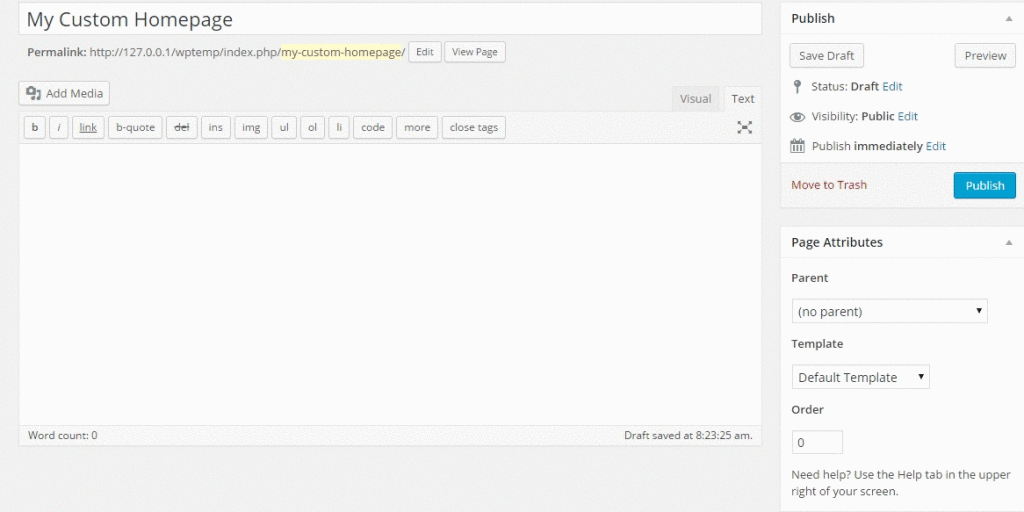Insert deleted text with del button
This screenshot has height=512, width=1024.
point(182,127)
